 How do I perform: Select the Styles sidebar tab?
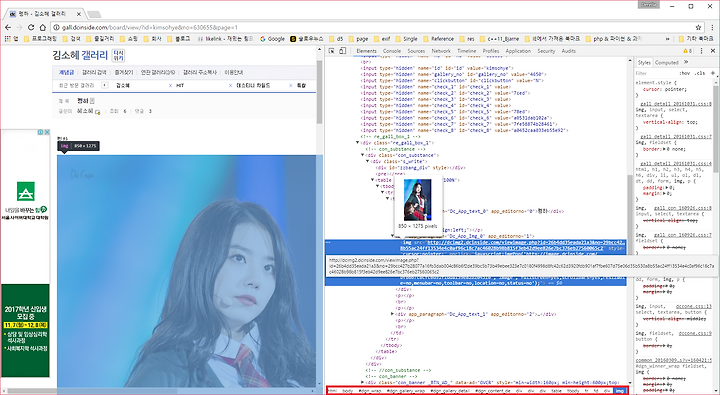click(644, 62)
